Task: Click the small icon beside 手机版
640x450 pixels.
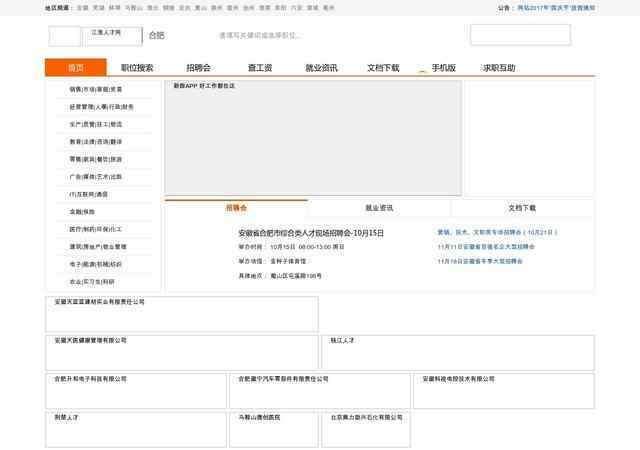Action: tap(422, 70)
